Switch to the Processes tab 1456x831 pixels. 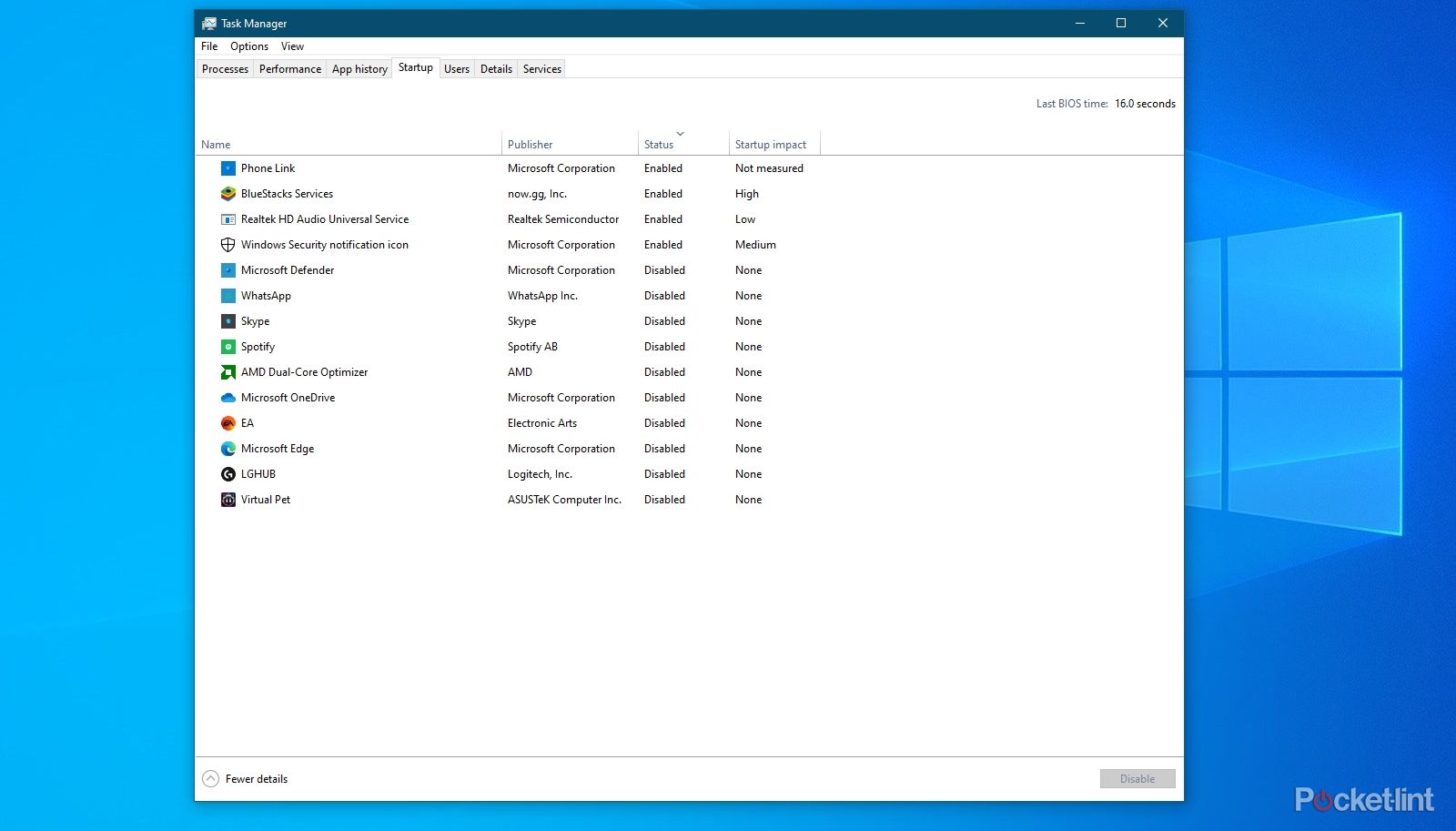pyautogui.click(x=225, y=69)
